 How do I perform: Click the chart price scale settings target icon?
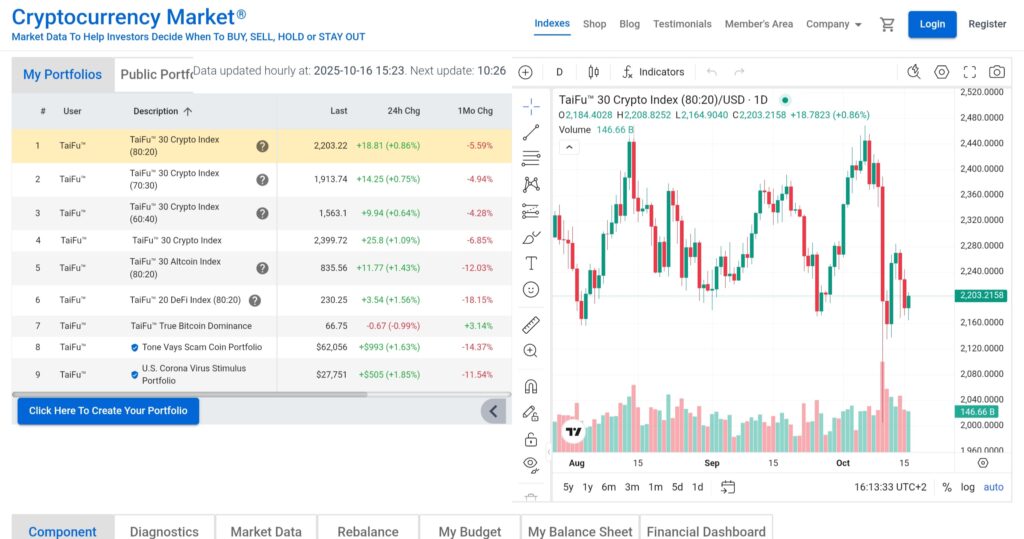(x=983, y=463)
